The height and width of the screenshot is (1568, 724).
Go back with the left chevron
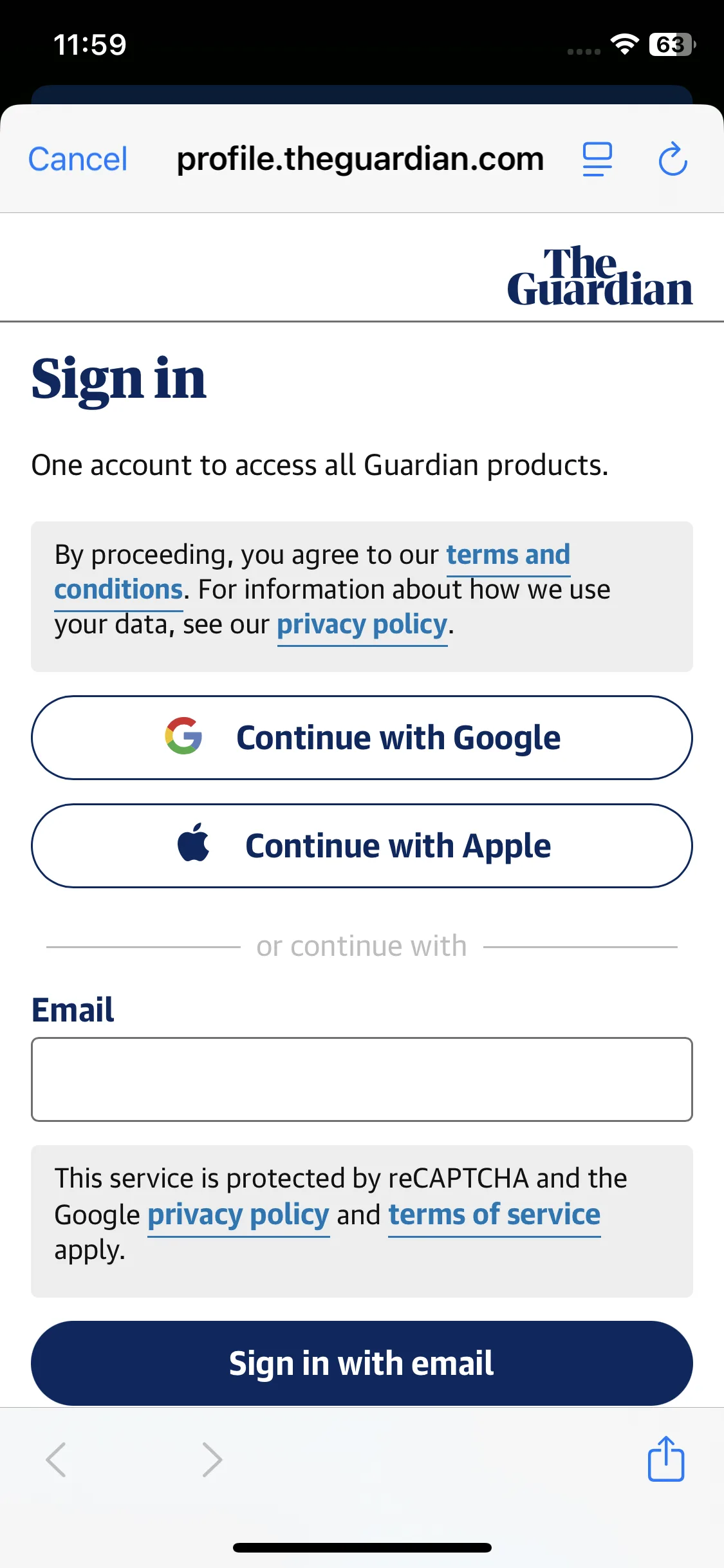click(56, 1459)
